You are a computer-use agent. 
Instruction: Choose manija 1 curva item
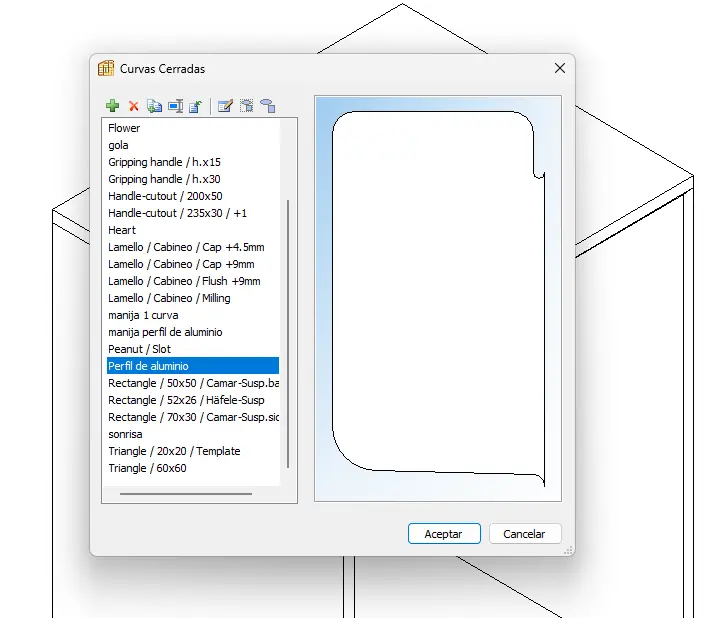[144, 315]
